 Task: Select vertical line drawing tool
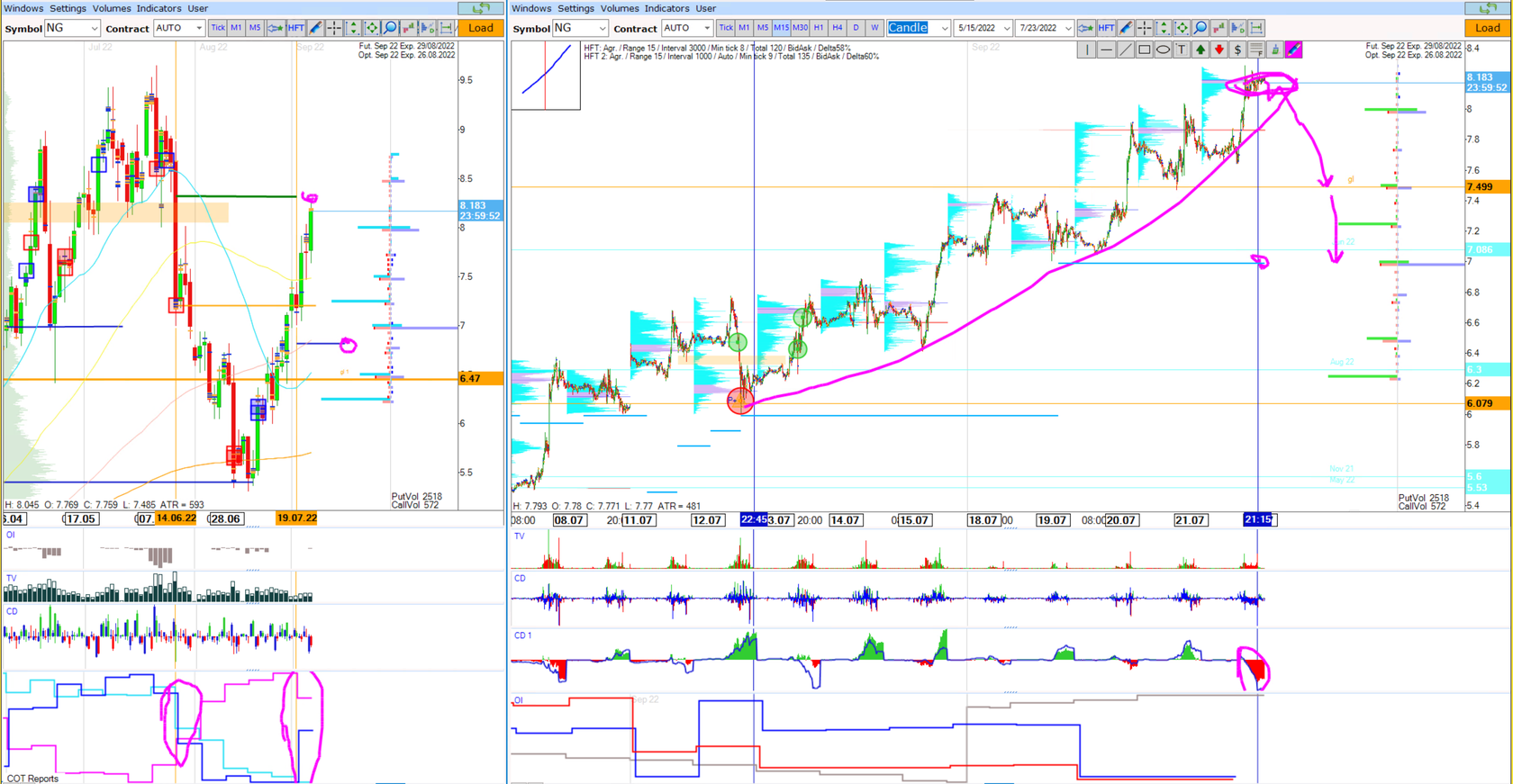point(1087,50)
